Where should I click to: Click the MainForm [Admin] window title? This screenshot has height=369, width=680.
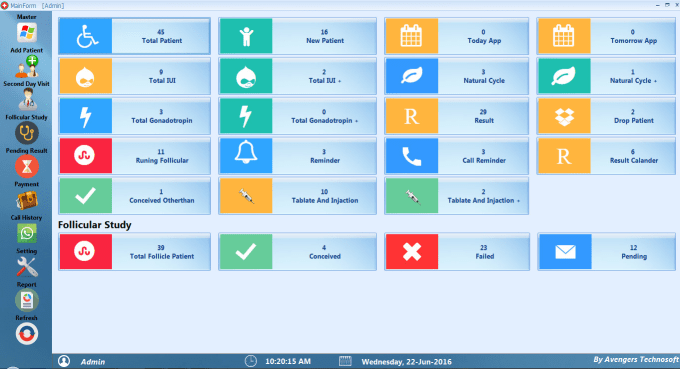(x=37, y=6)
